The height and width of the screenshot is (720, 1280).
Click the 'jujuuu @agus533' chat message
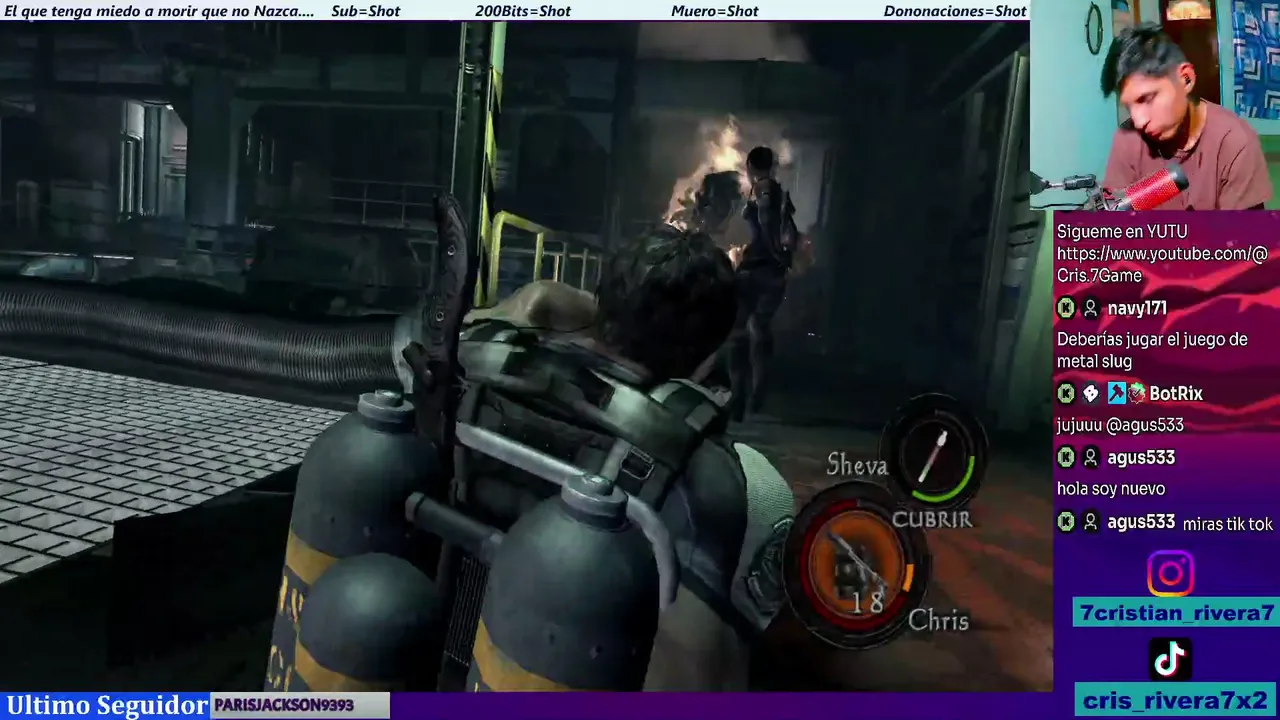1120,425
